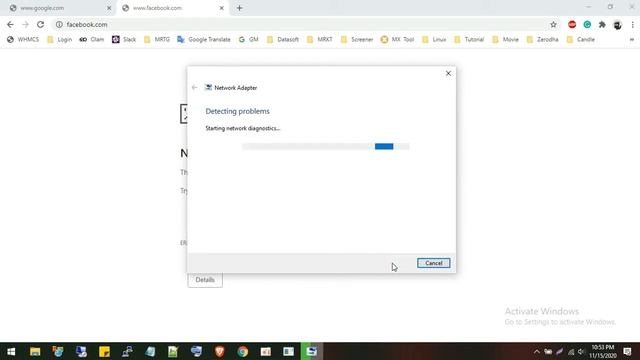The height and width of the screenshot is (360, 640).
Task: Click the back arrow in the Network Adapter dialog
Action: pyautogui.click(x=195, y=87)
